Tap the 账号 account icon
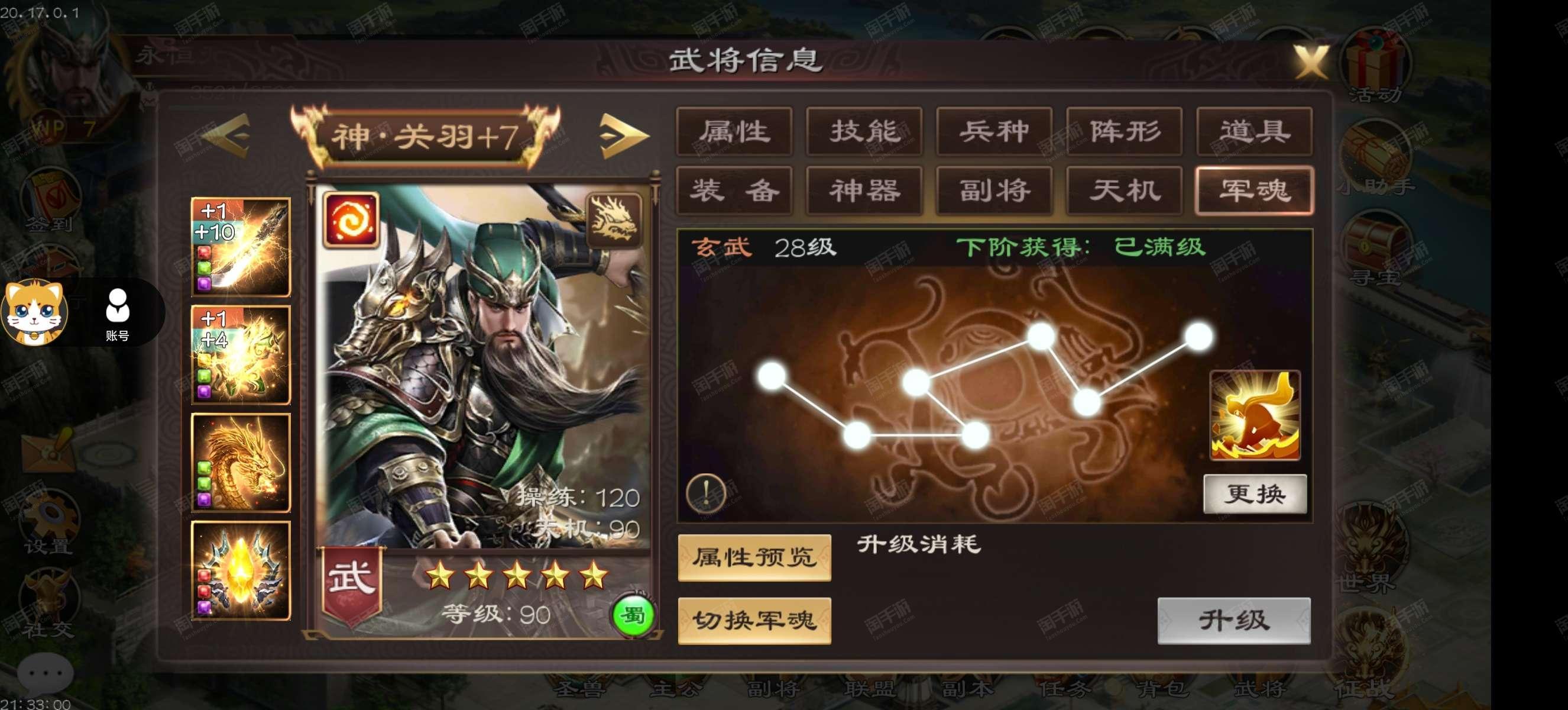 pos(117,314)
